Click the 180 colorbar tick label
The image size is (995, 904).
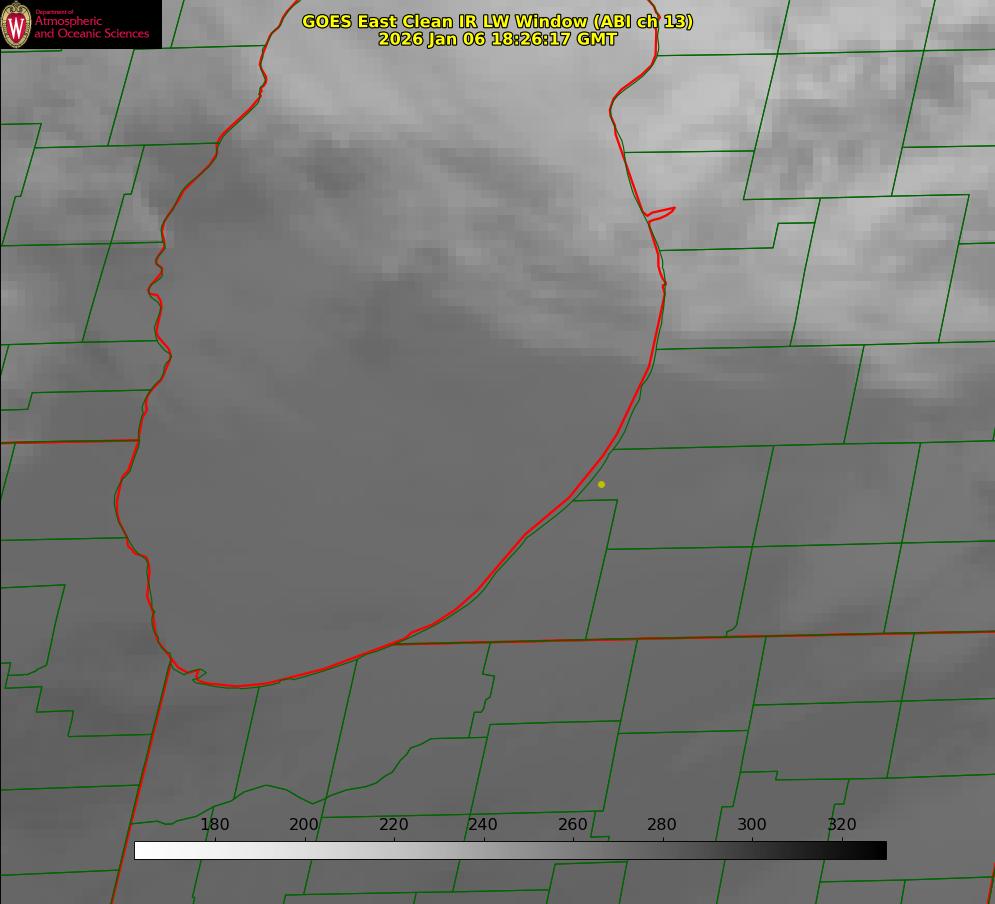coord(215,825)
